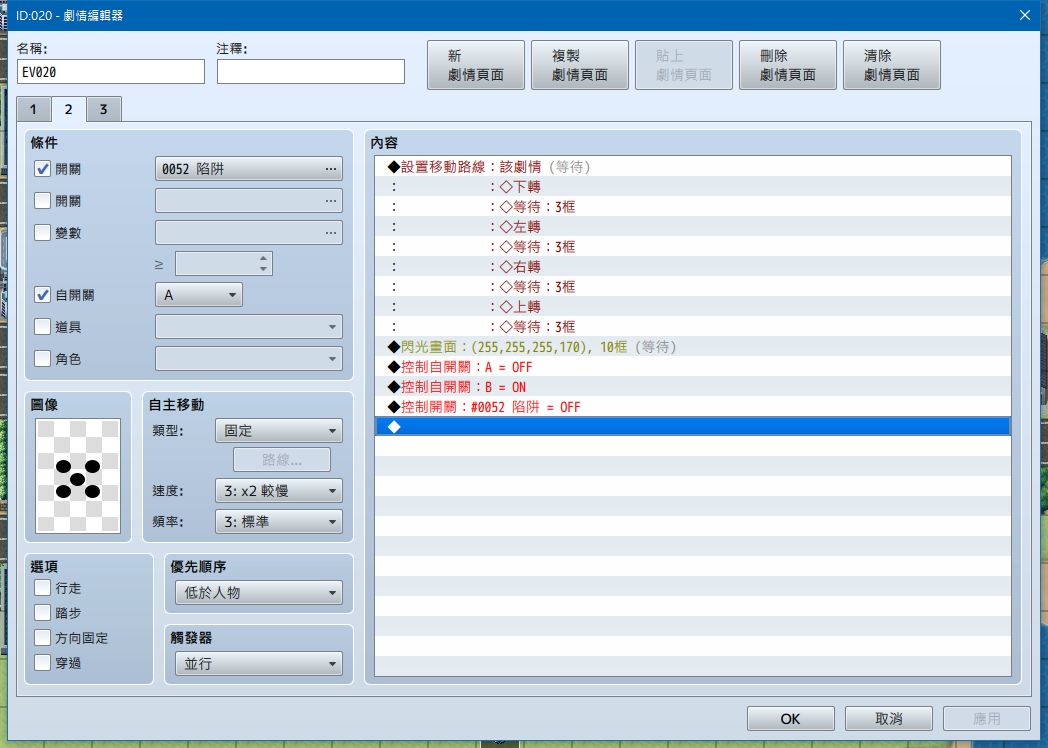Open the 頻率 dropdown showing 3: 標準
Viewport: 1048px width, 748px height.
tap(279, 522)
